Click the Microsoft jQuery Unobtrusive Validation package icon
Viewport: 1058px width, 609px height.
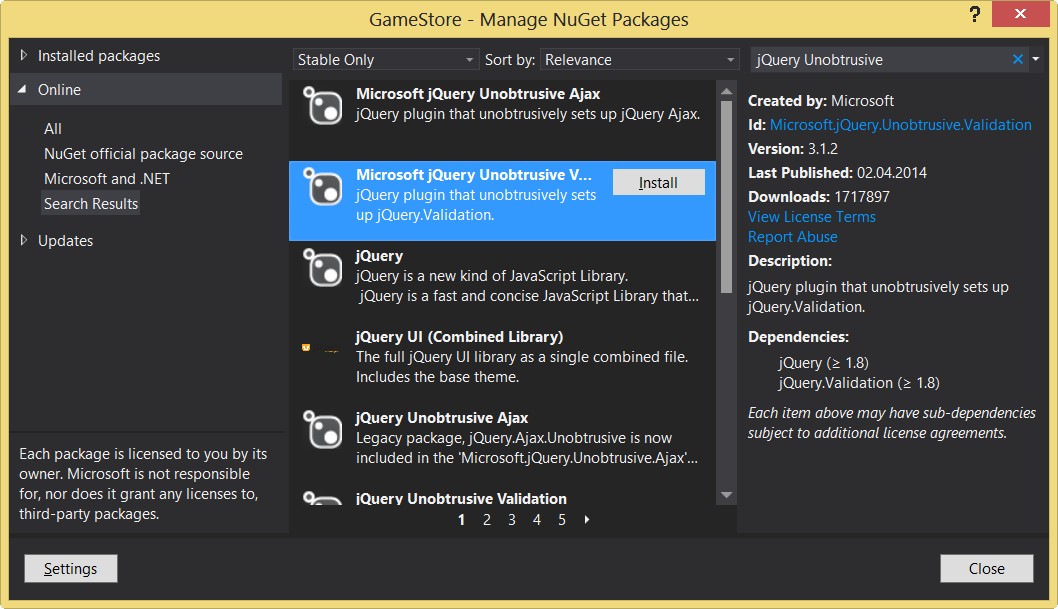coord(323,187)
